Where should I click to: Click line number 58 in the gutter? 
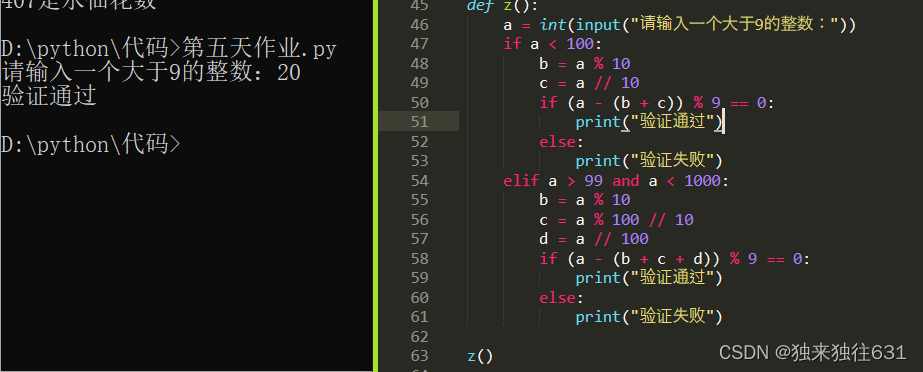pyautogui.click(x=419, y=258)
